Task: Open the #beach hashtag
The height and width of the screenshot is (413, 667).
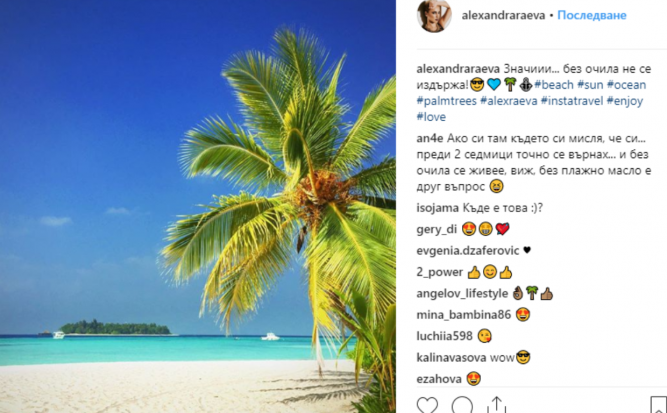Action: click(x=554, y=85)
